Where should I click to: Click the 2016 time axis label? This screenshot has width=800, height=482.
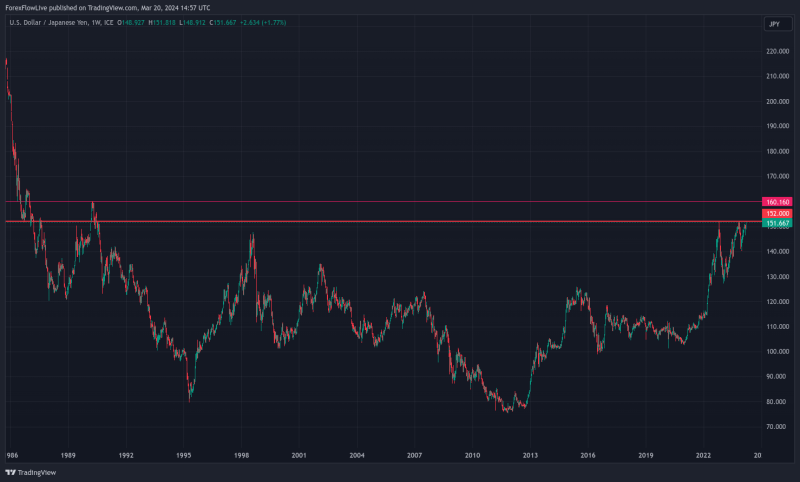click(x=588, y=455)
